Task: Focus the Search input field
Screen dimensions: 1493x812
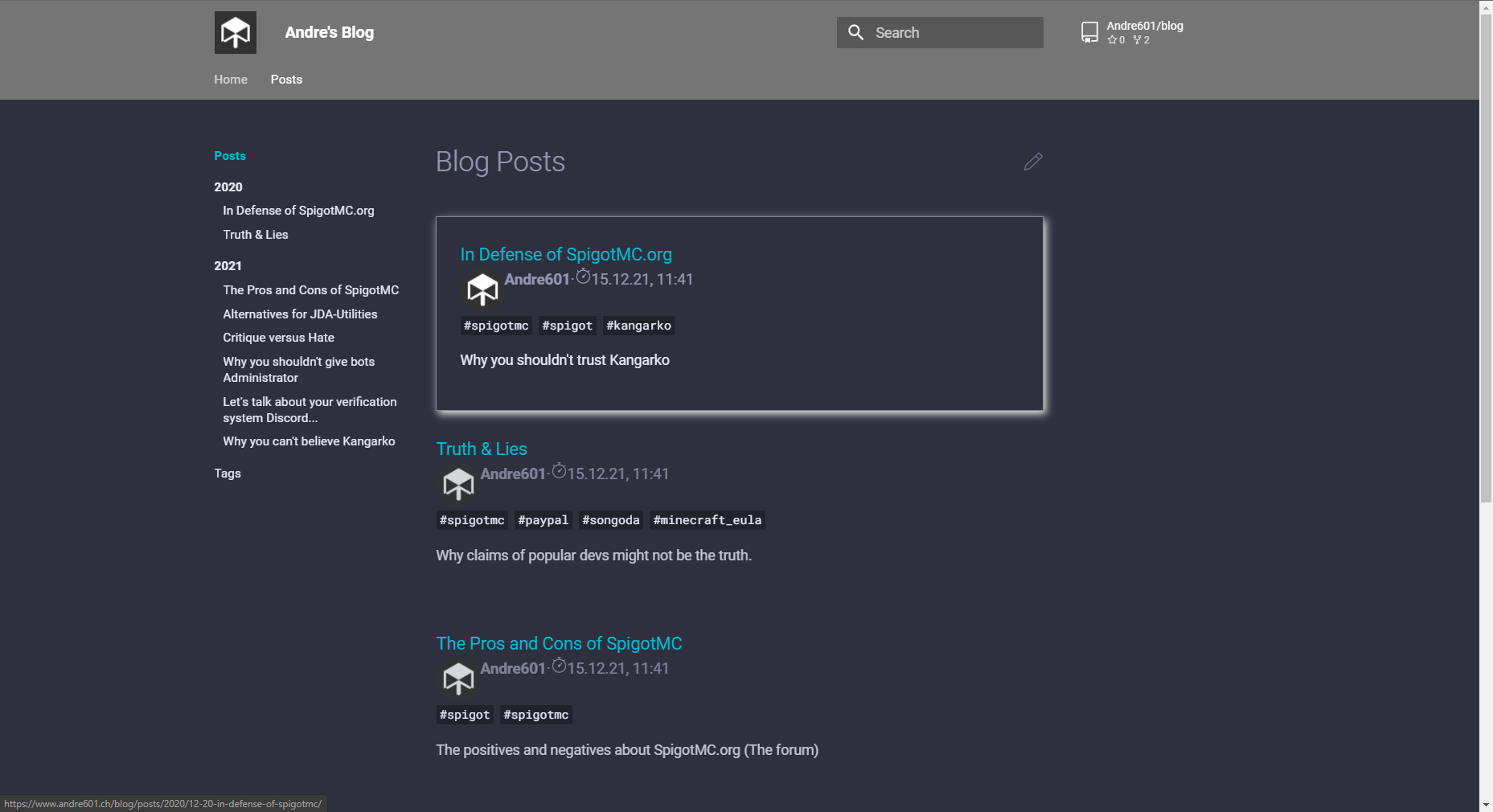Action: click(x=940, y=32)
